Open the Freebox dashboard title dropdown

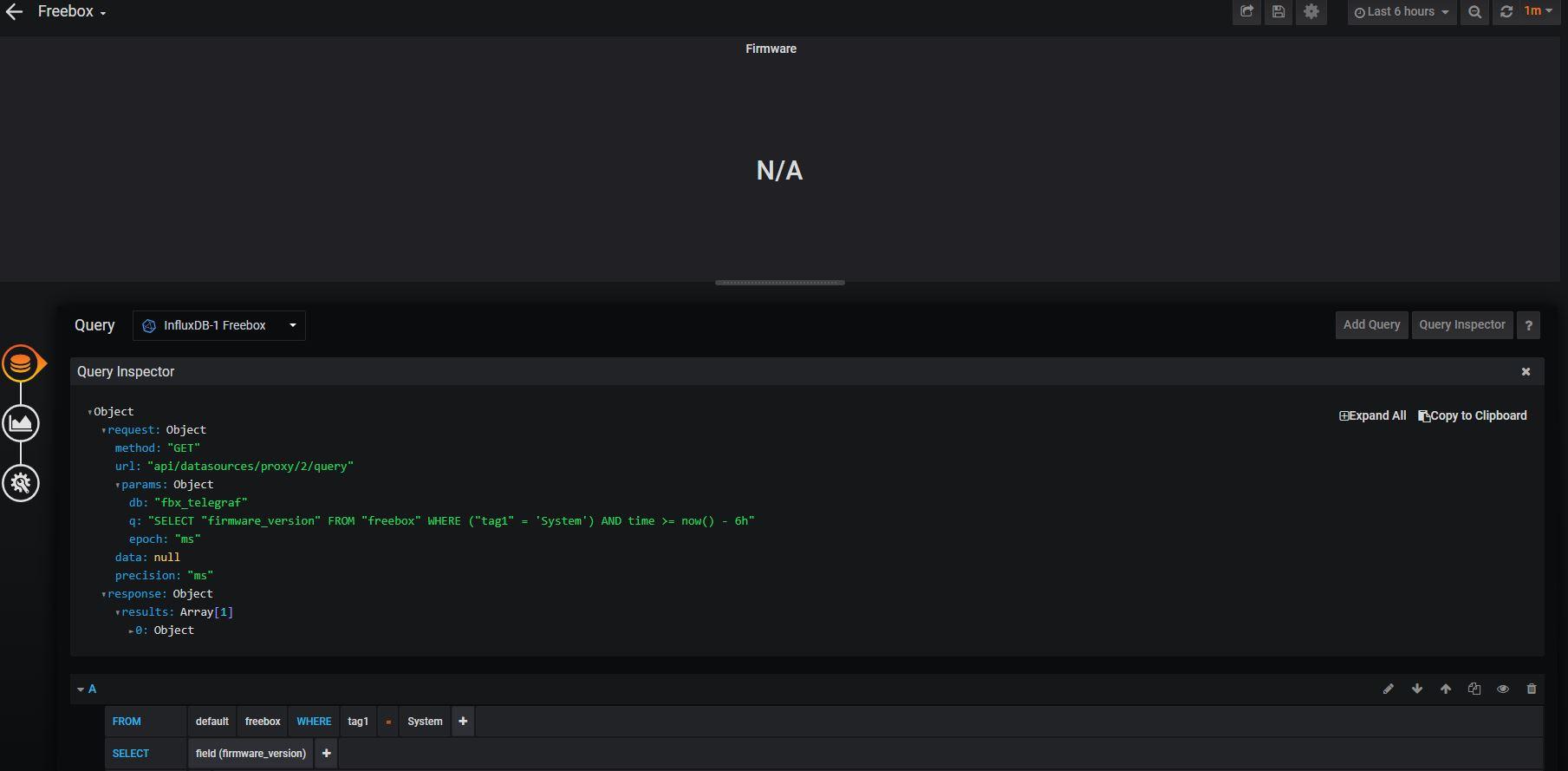pyautogui.click(x=72, y=12)
